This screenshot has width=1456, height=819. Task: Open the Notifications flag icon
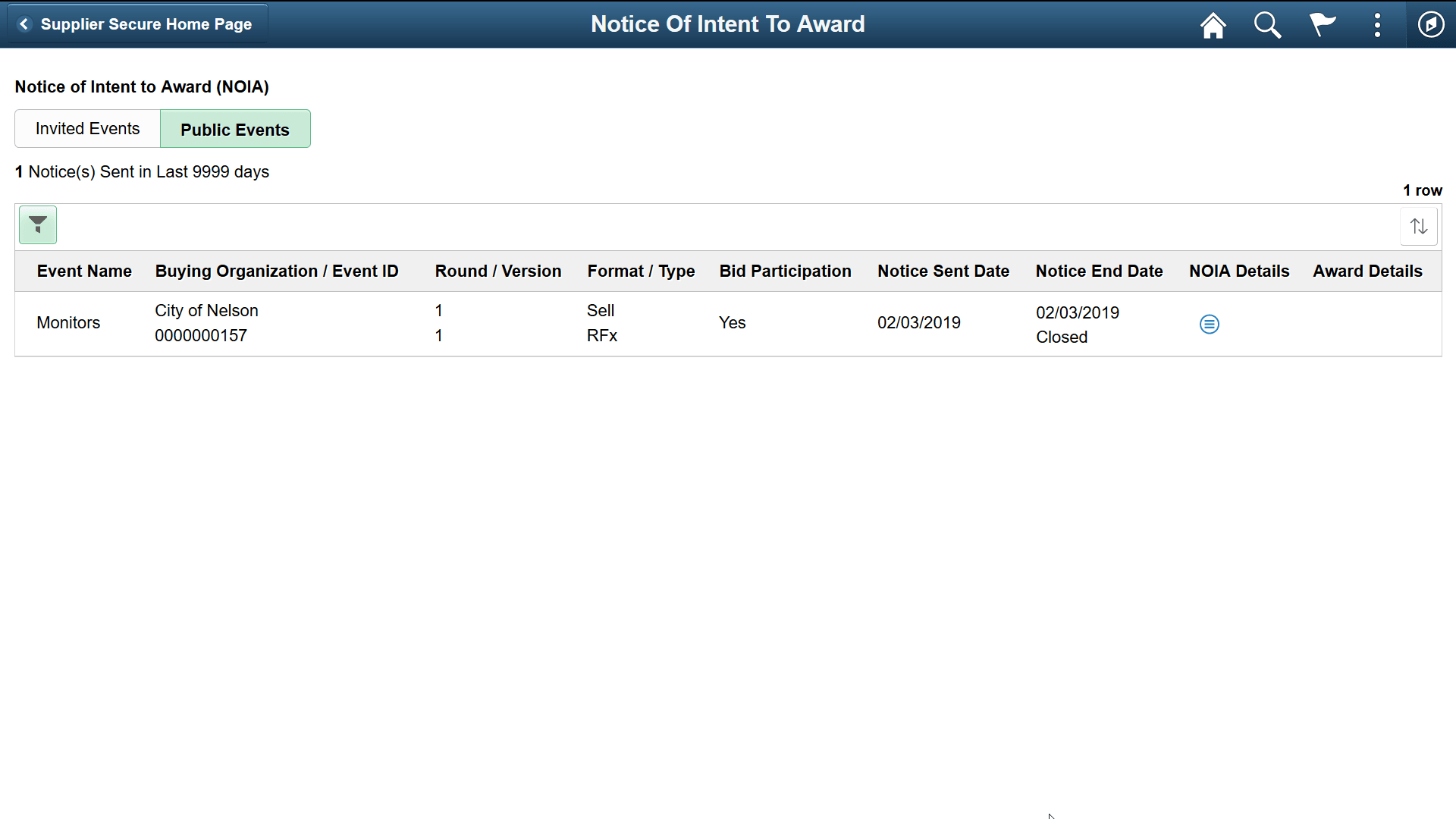tap(1323, 24)
